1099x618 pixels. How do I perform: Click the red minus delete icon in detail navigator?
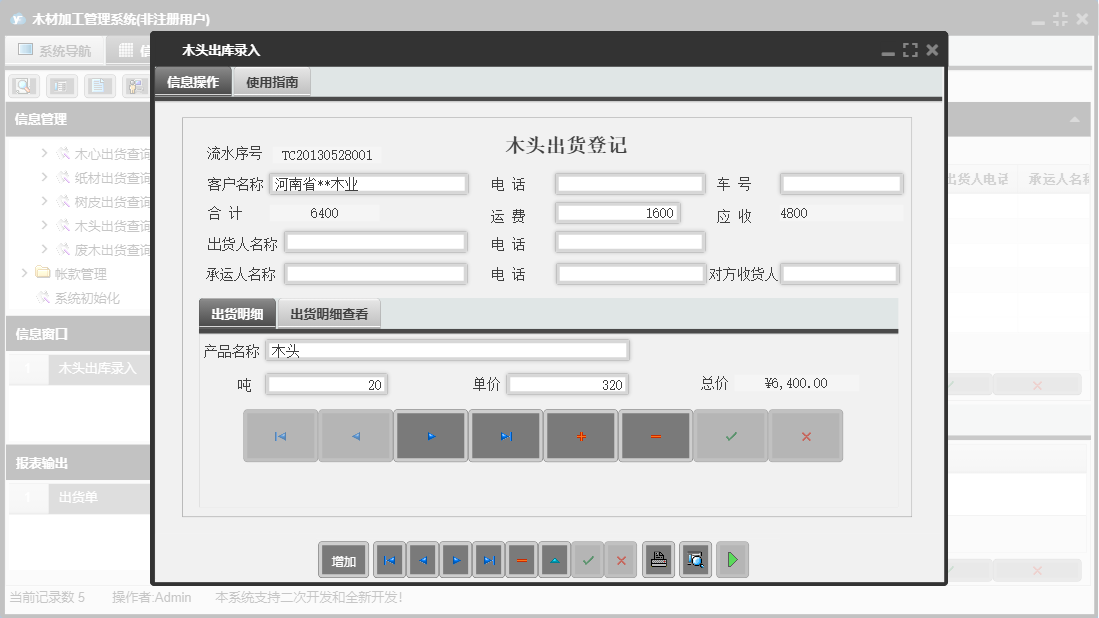point(656,435)
